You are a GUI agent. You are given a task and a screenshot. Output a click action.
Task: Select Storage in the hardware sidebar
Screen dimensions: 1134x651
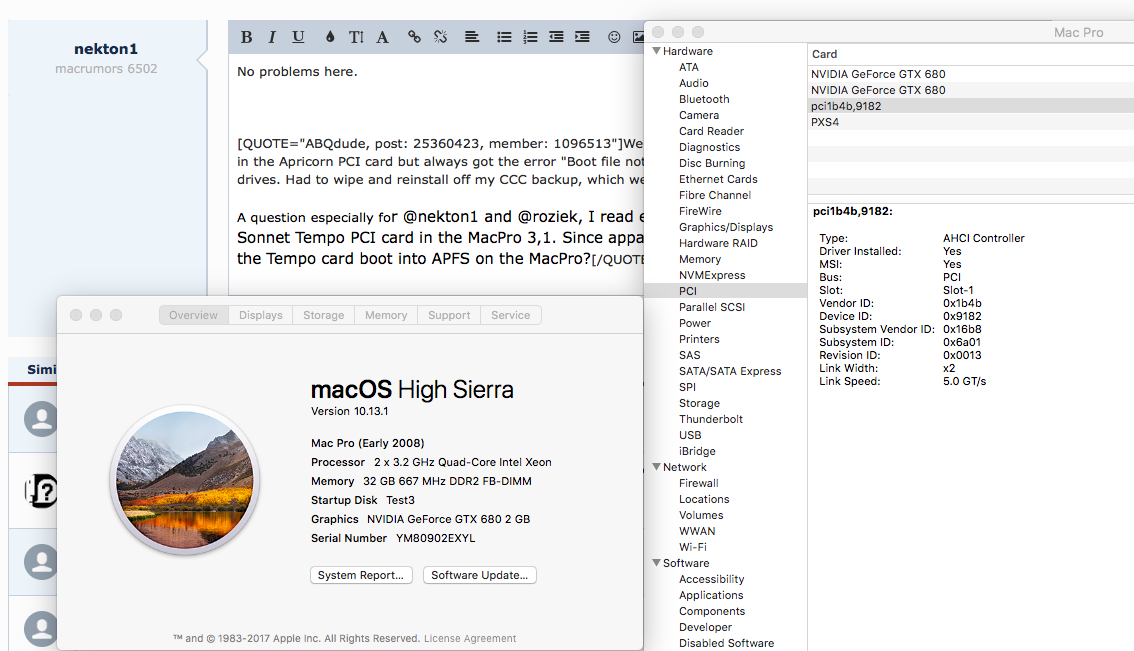(699, 403)
